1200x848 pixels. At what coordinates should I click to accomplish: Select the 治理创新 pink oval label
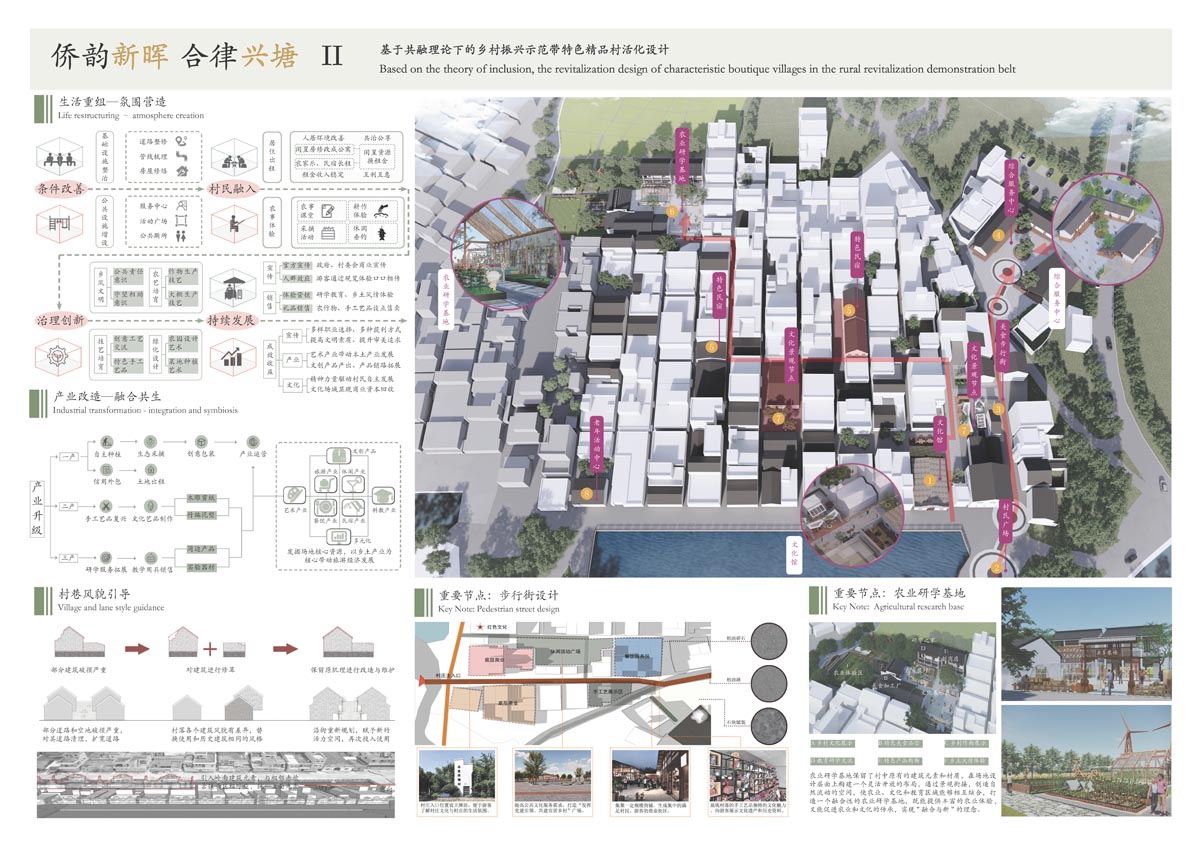tap(62, 321)
